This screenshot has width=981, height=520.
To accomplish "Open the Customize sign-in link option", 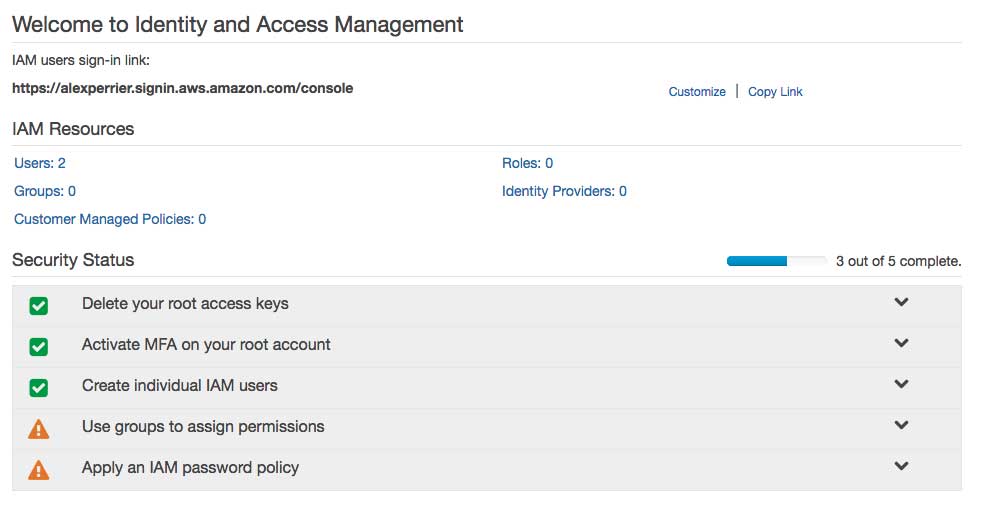I will coord(697,92).
